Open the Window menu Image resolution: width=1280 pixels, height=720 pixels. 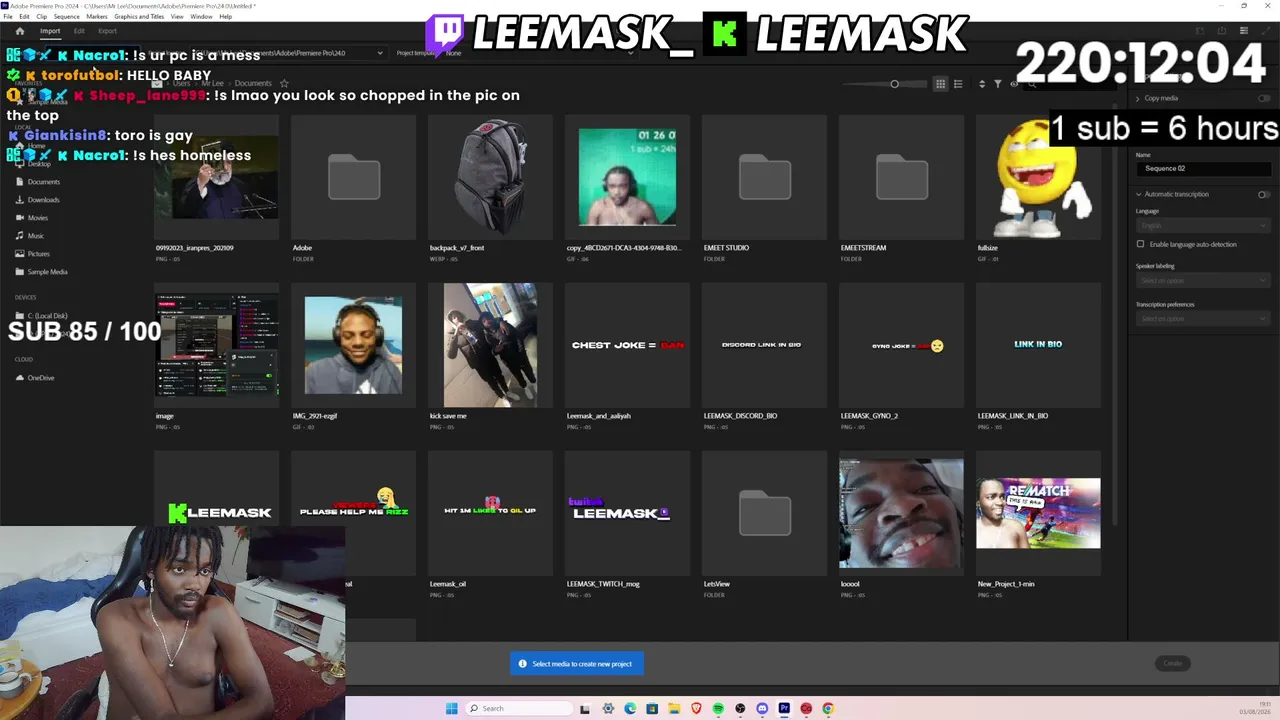[201, 17]
